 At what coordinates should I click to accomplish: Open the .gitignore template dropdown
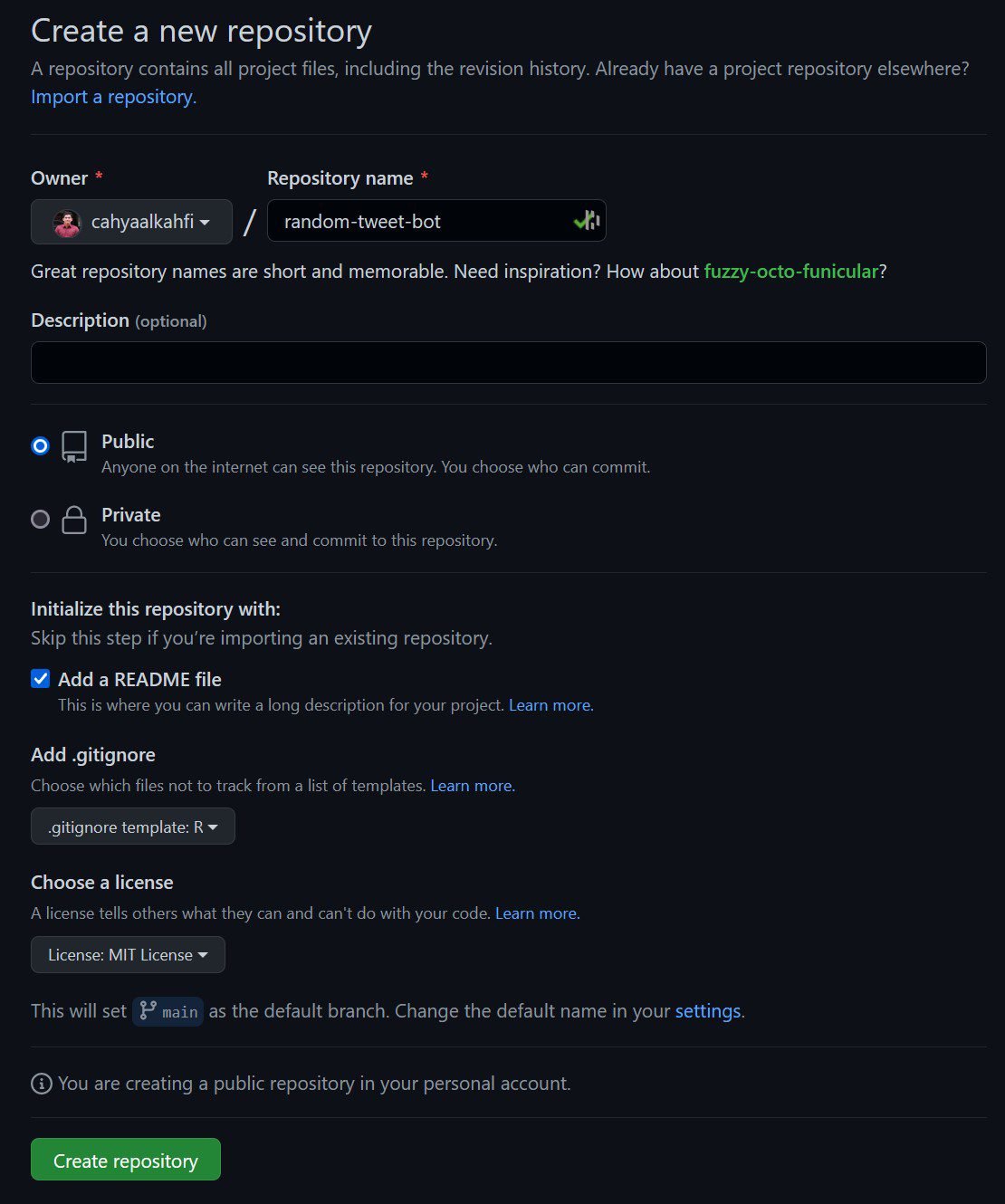(x=132, y=826)
